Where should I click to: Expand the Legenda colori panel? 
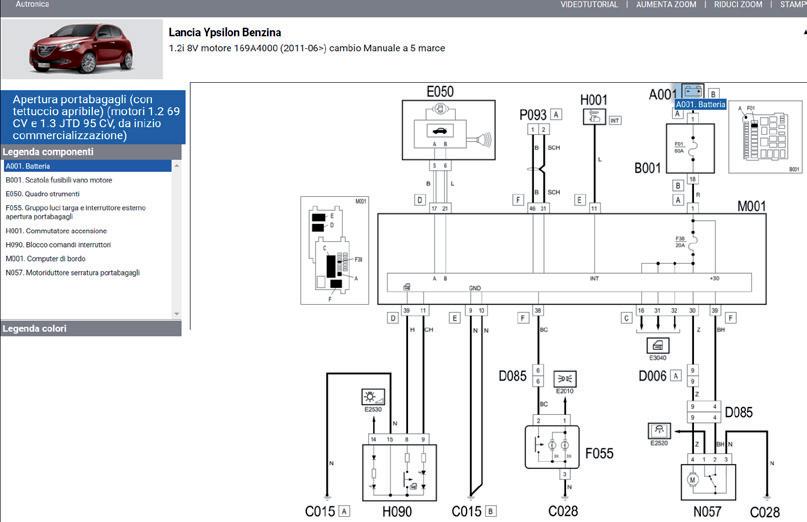coord(91,328)
